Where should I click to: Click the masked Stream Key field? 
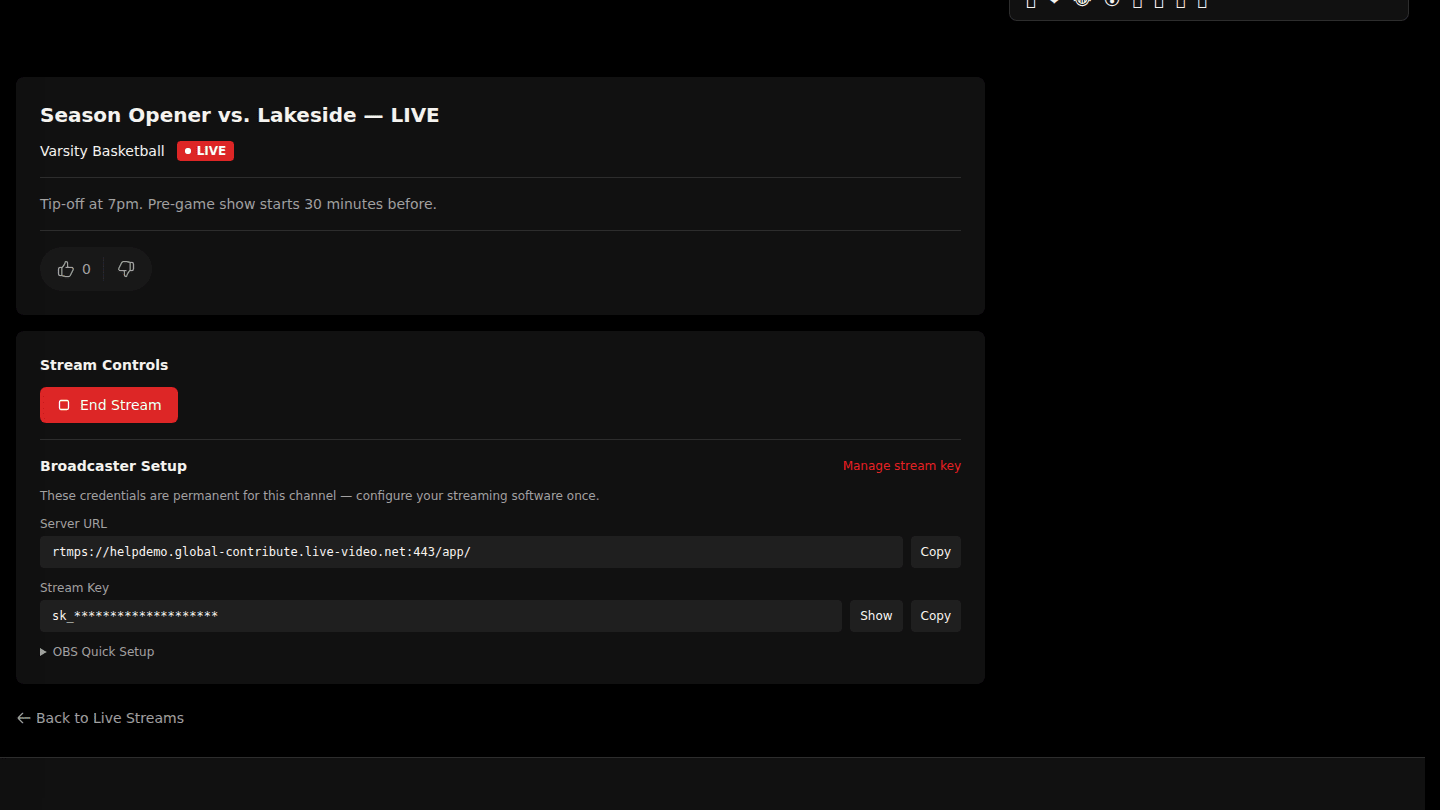pos(441,616)
